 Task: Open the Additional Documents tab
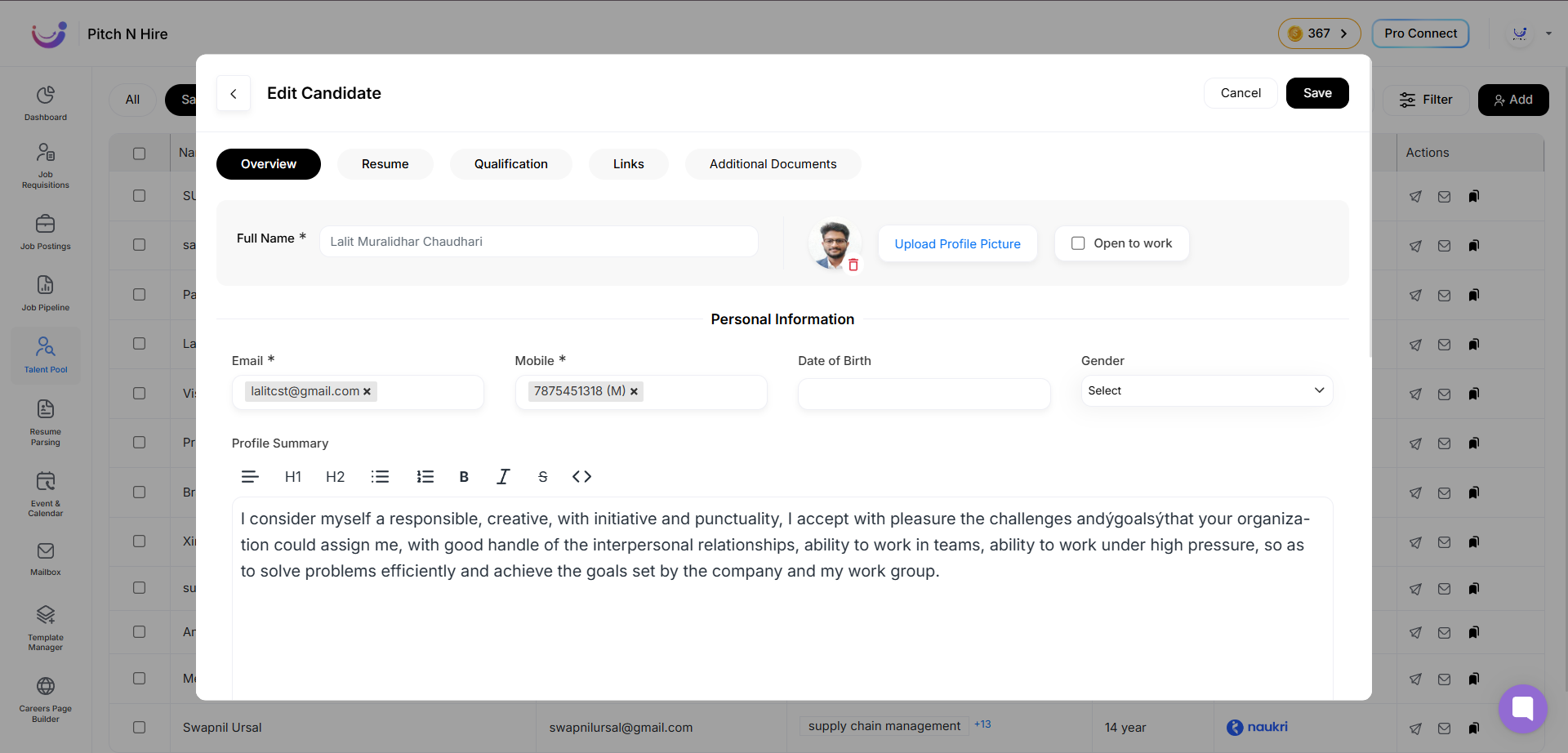tap(773, 164)
